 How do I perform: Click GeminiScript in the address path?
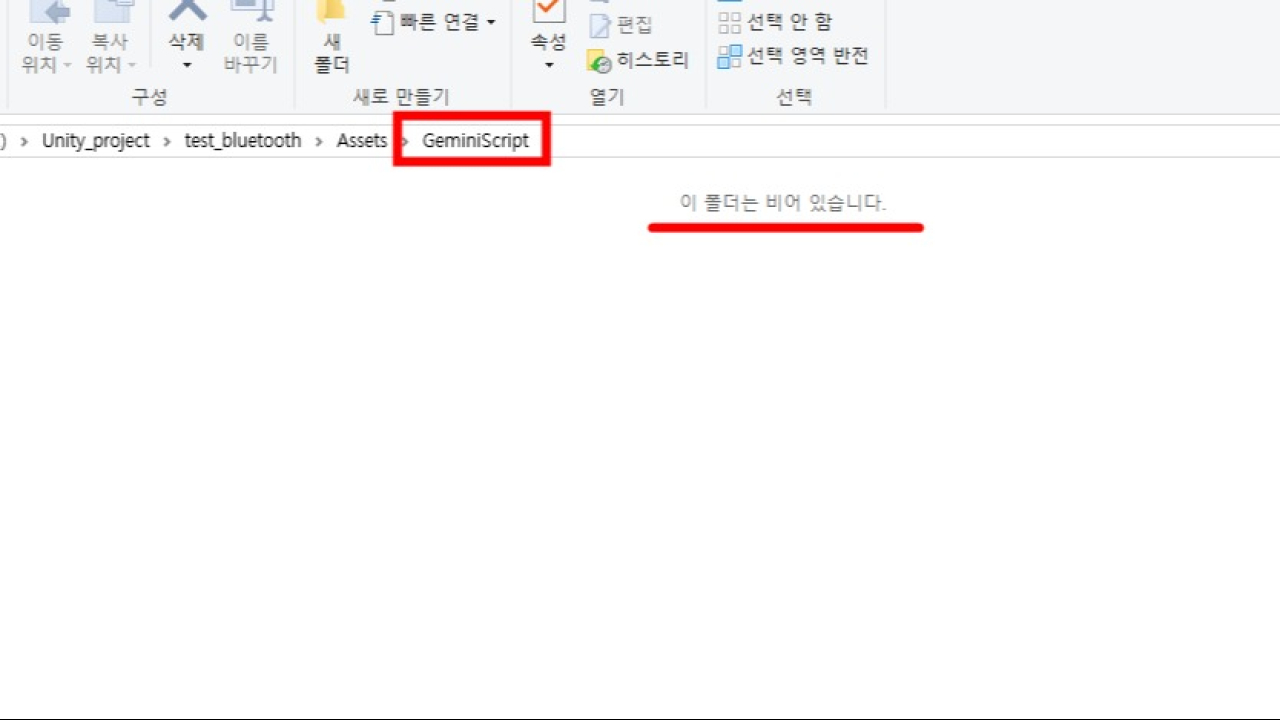(475, 141)
